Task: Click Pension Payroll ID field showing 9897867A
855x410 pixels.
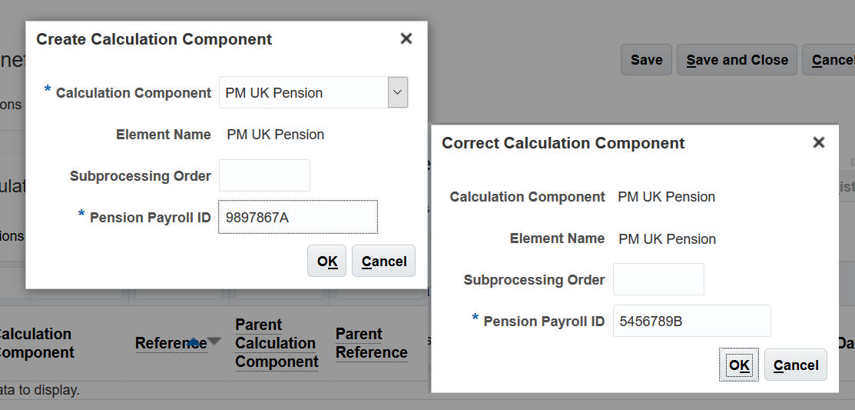Action: (298, 216)
